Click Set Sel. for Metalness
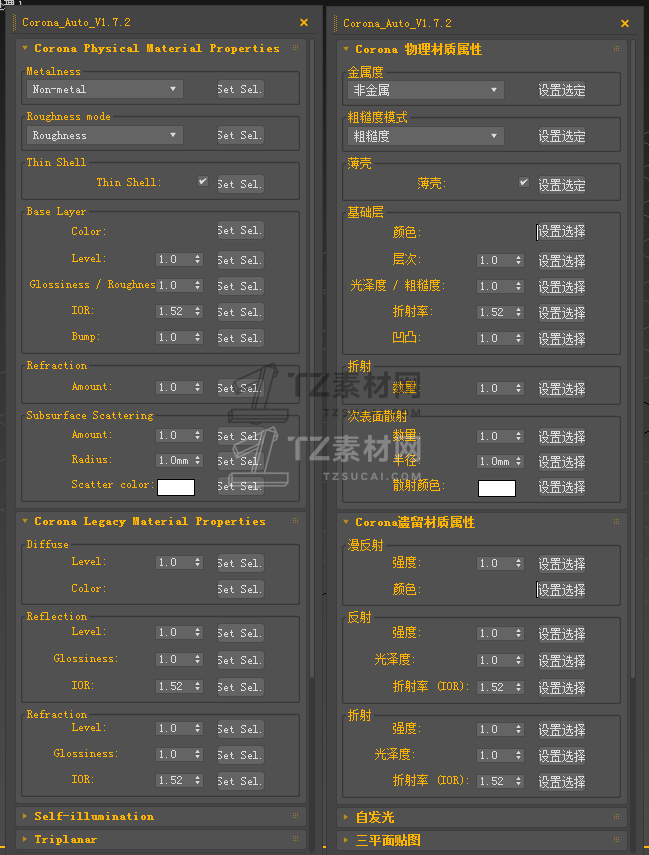649x855 pixels. (x=241, y=89)
